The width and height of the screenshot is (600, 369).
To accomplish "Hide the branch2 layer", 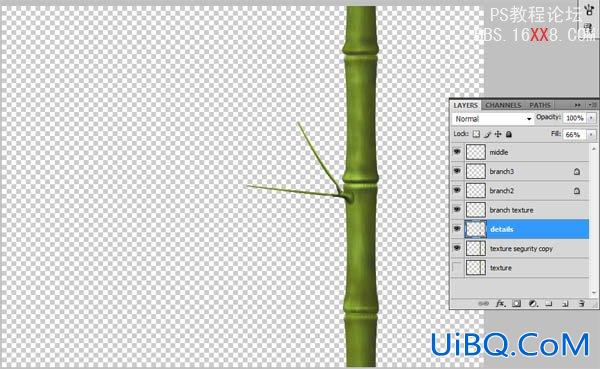I will [x=457, y=190].
